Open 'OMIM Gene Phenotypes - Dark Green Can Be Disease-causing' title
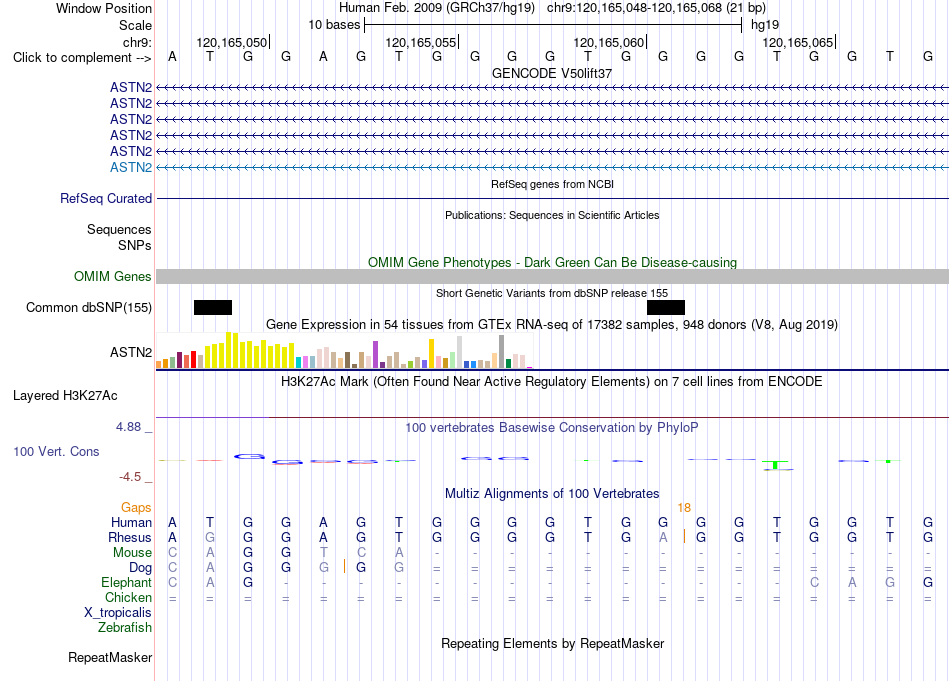 click(x=552, y=262)
